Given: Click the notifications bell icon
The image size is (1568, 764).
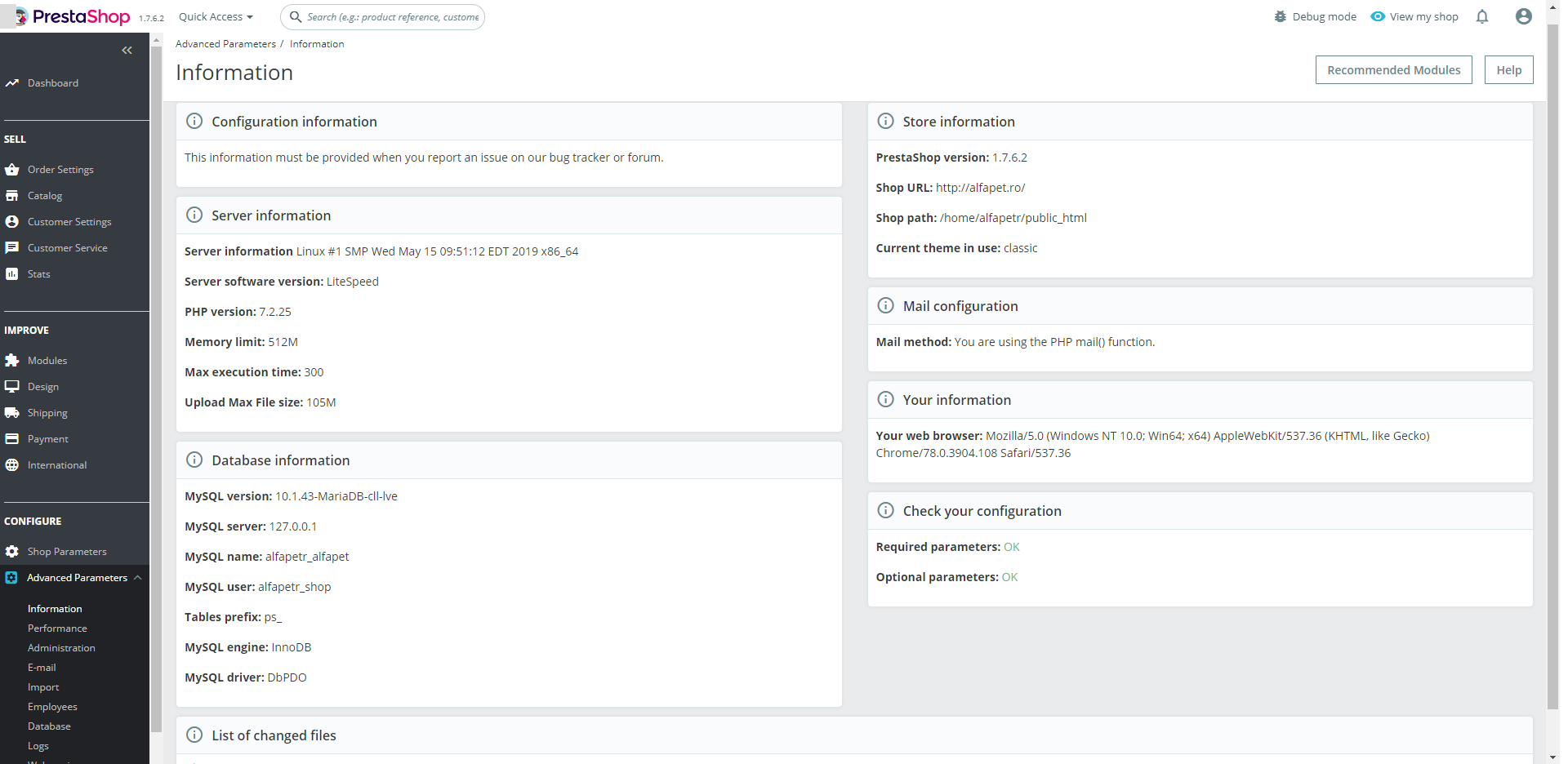Looking at the screenshot, I should [1482, 17].
